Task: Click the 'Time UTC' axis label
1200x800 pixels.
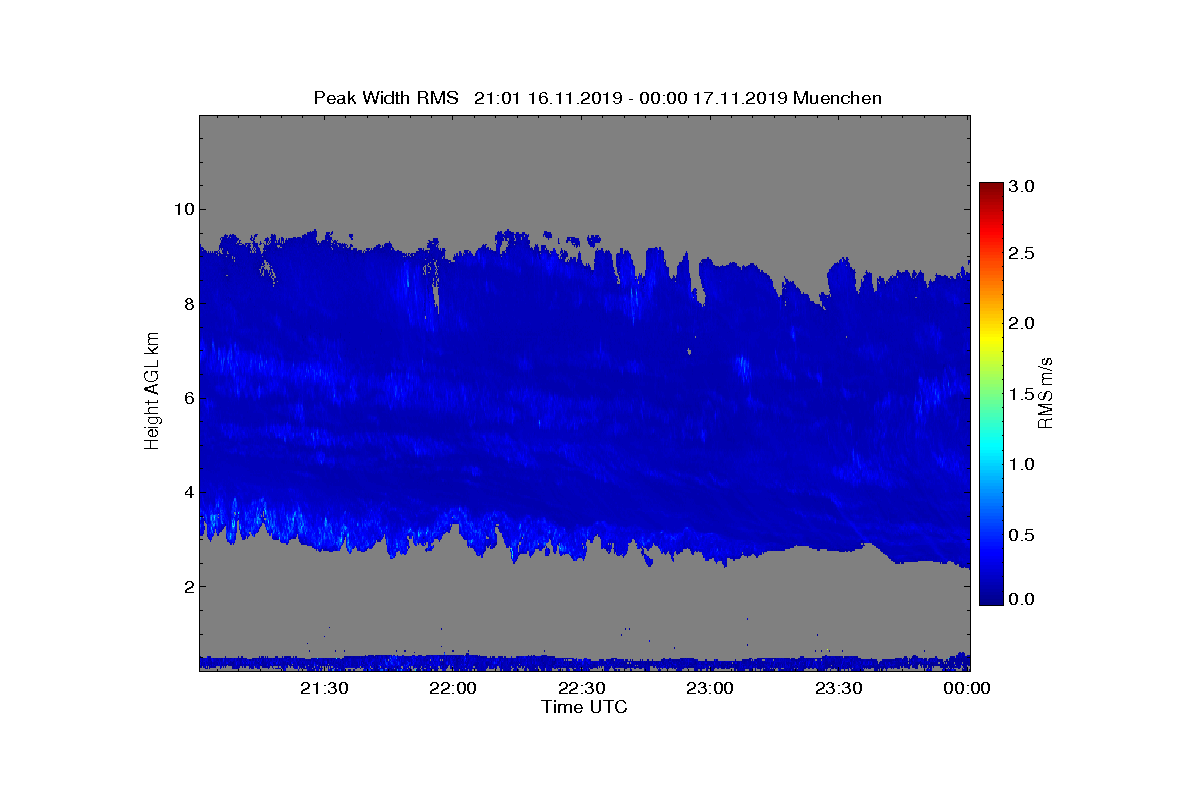Action: point(585,707)
